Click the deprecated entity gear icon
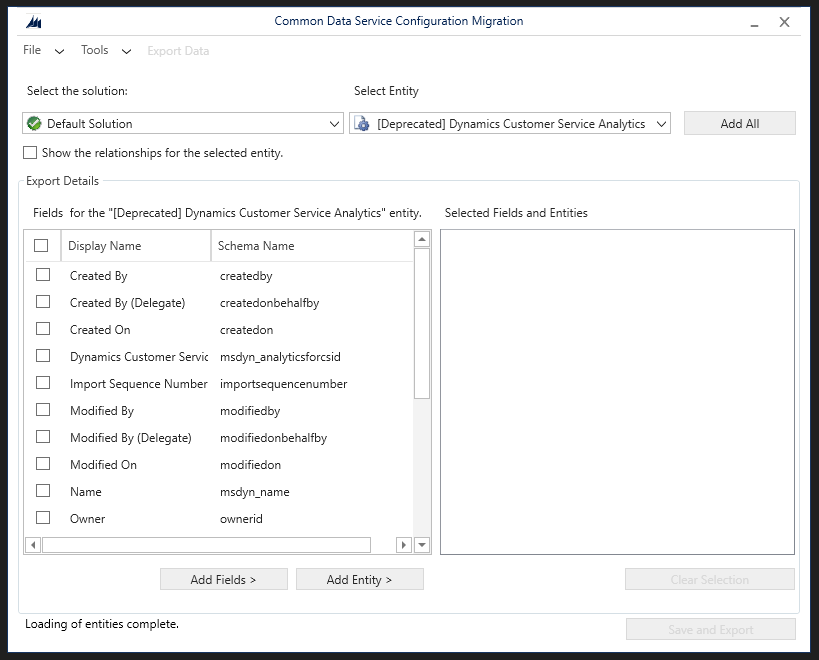This screenshot has height=660, width=819. point(363,124)
